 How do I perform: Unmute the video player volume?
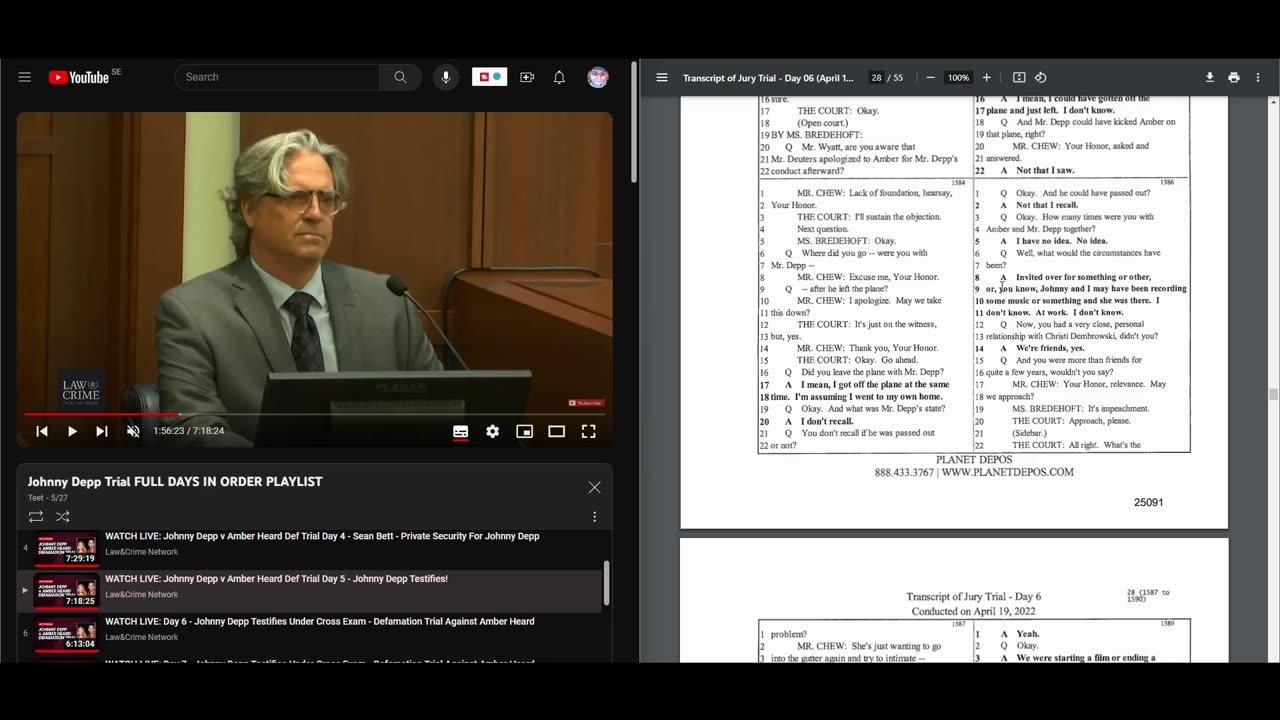133,431
